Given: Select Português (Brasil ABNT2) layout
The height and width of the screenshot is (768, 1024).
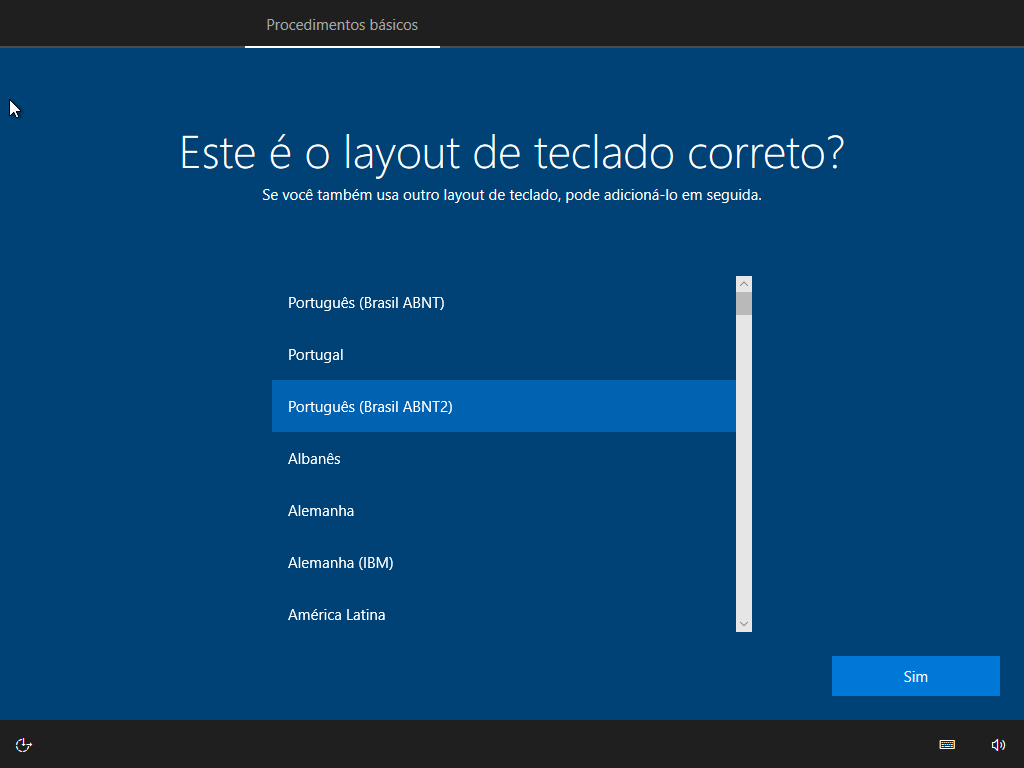Looking at the screenshot, I should (x=504, y=406).
